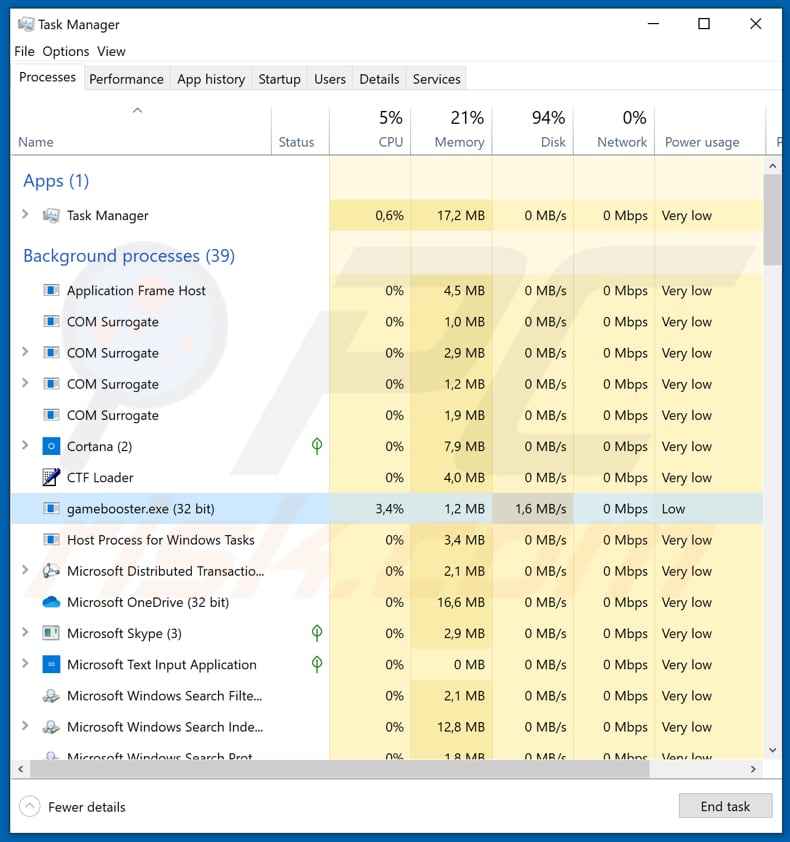
Task: Click Microsoft Skype's green leaf status icon
Action: pyautogui.click(x=317, y=633)
